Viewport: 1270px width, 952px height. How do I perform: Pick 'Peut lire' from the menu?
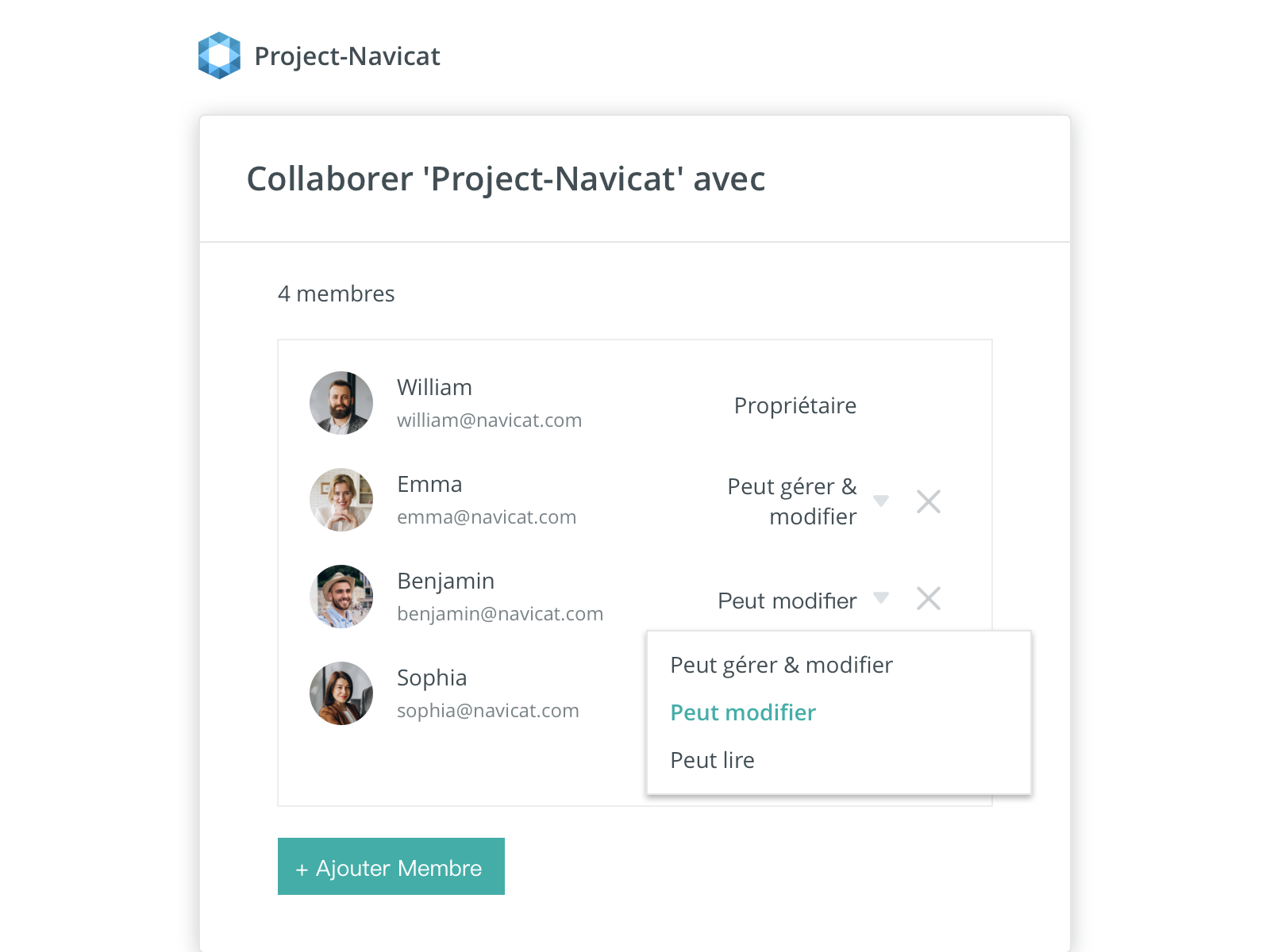713,760
